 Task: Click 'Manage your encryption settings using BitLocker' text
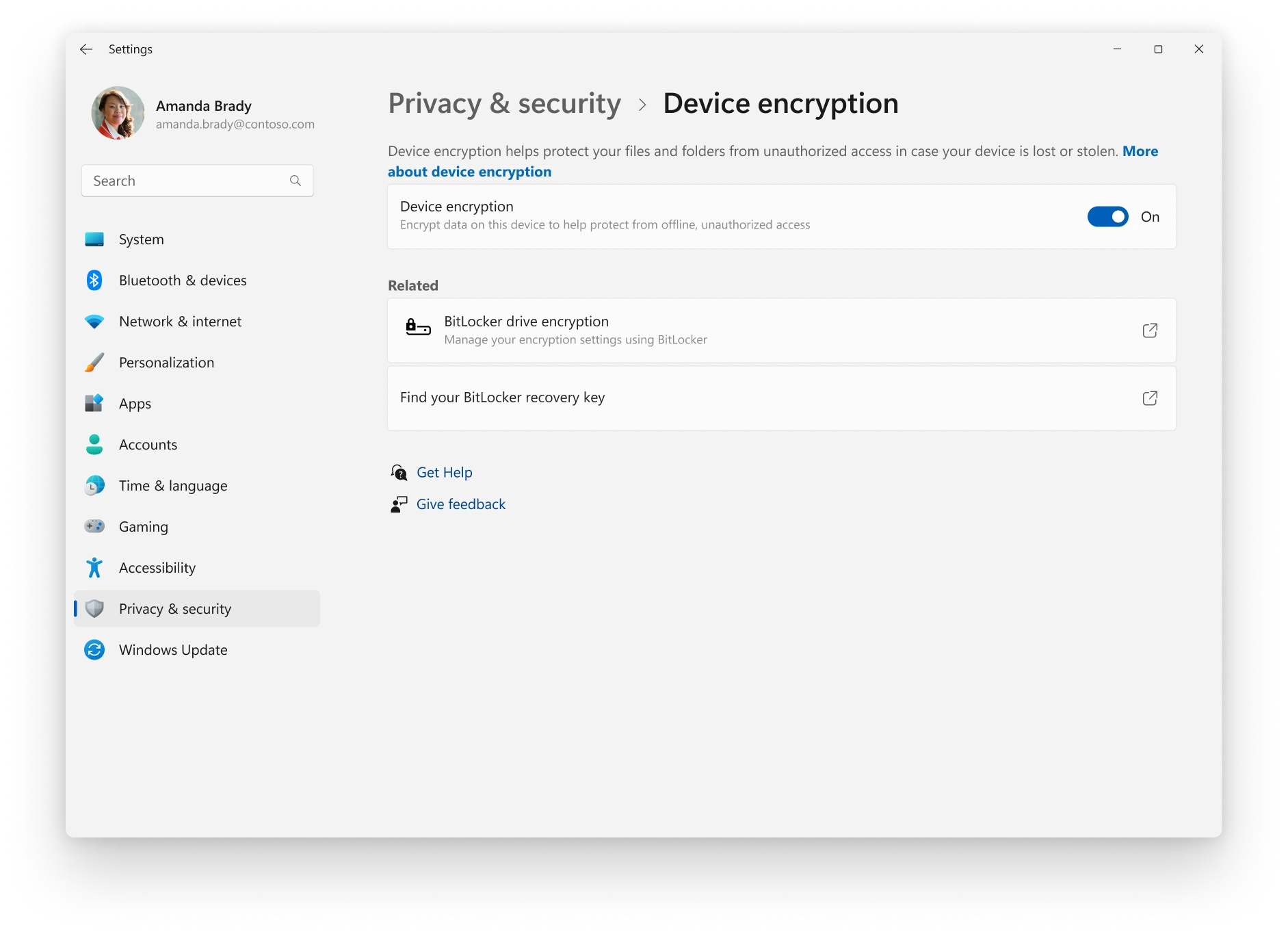pos(575,340)
